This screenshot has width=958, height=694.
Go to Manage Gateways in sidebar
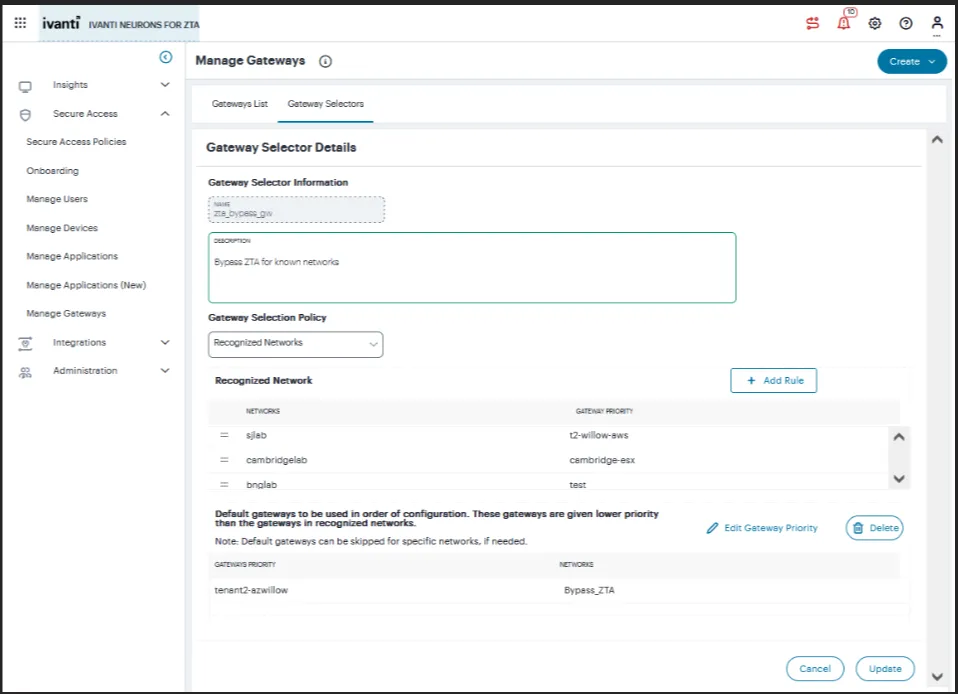66,313
